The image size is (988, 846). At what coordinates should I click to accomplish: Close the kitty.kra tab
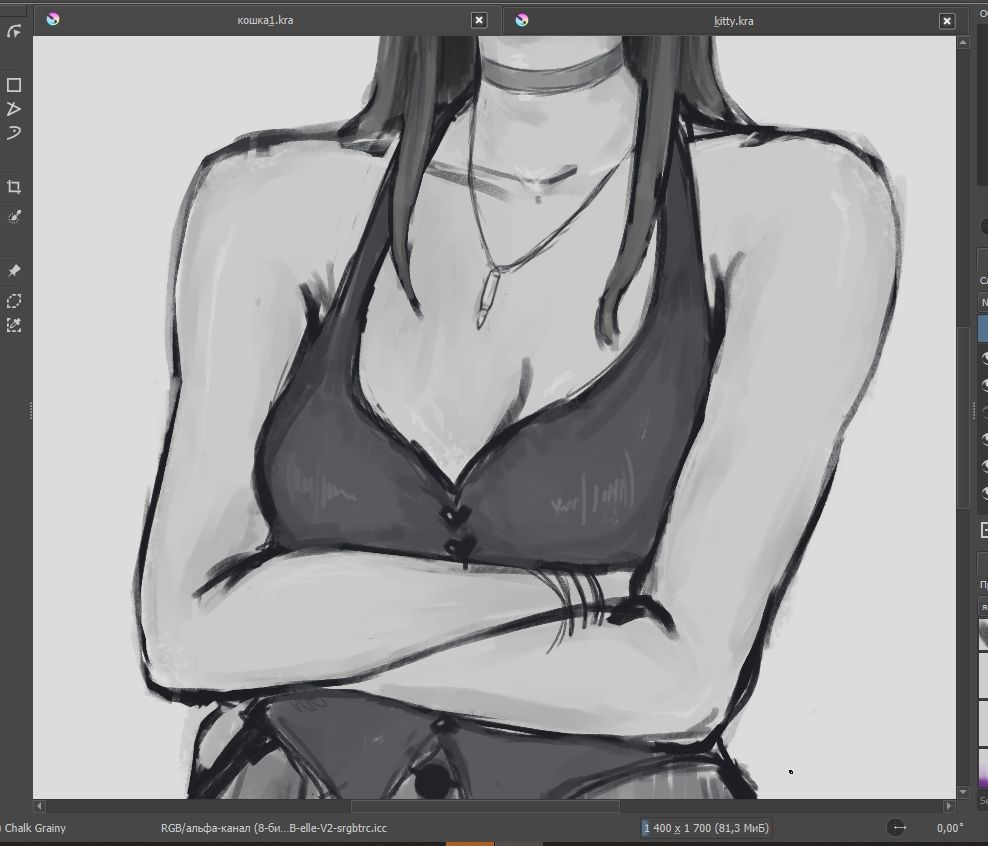click(x=947, y=21)
